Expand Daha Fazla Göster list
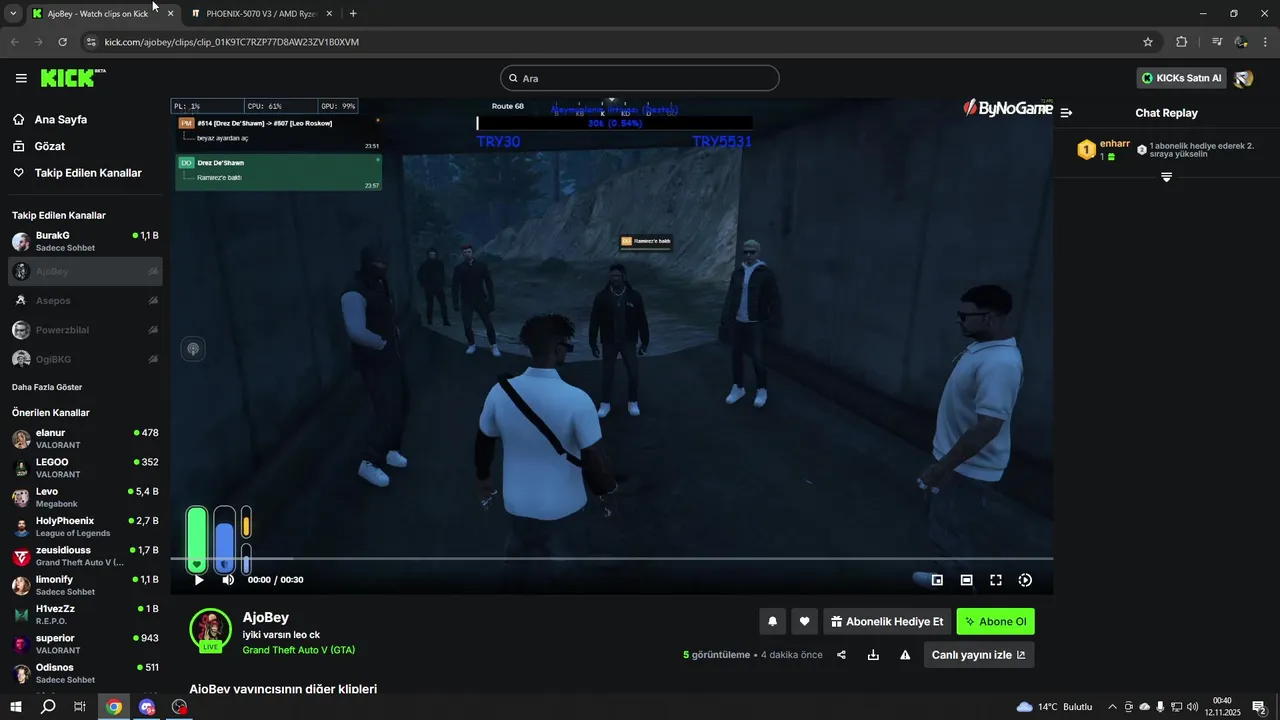The height and width of the screenshot is (720, 1280). [x=47, y=387]
